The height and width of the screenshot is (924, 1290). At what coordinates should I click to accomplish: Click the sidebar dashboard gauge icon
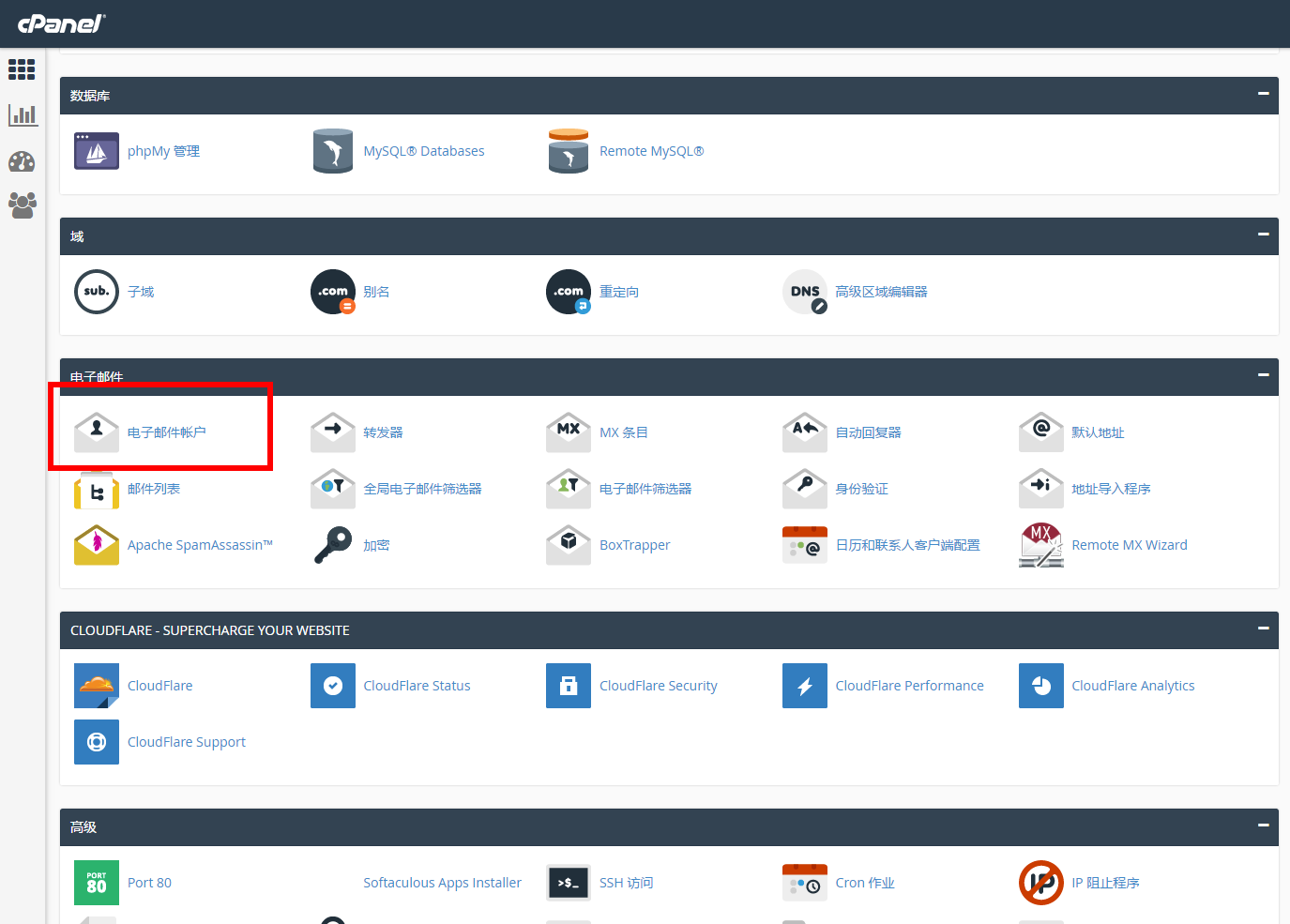click(x=22, y=161)
